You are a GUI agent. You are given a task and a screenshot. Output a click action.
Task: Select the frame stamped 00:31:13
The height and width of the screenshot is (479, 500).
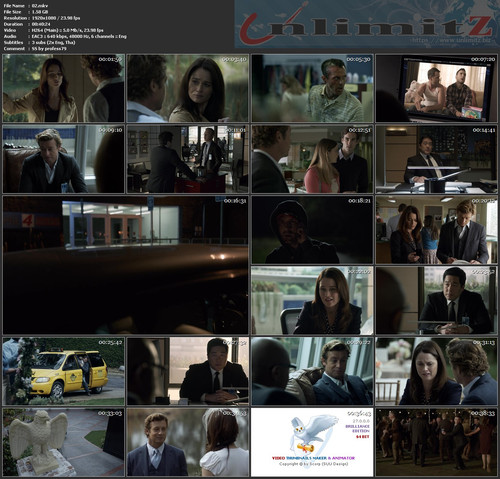437,371
